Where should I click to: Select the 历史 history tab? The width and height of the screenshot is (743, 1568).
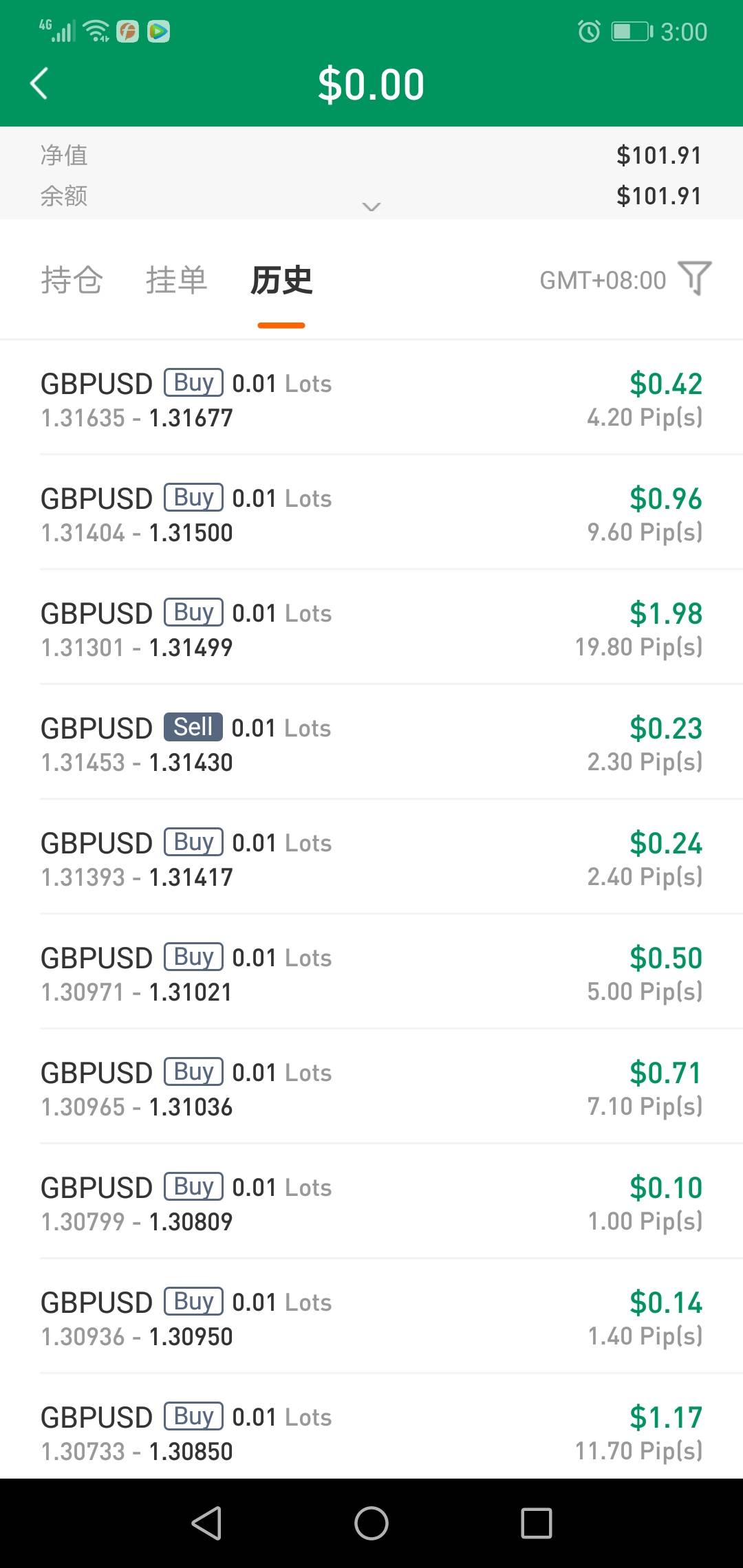pos(281,281)
